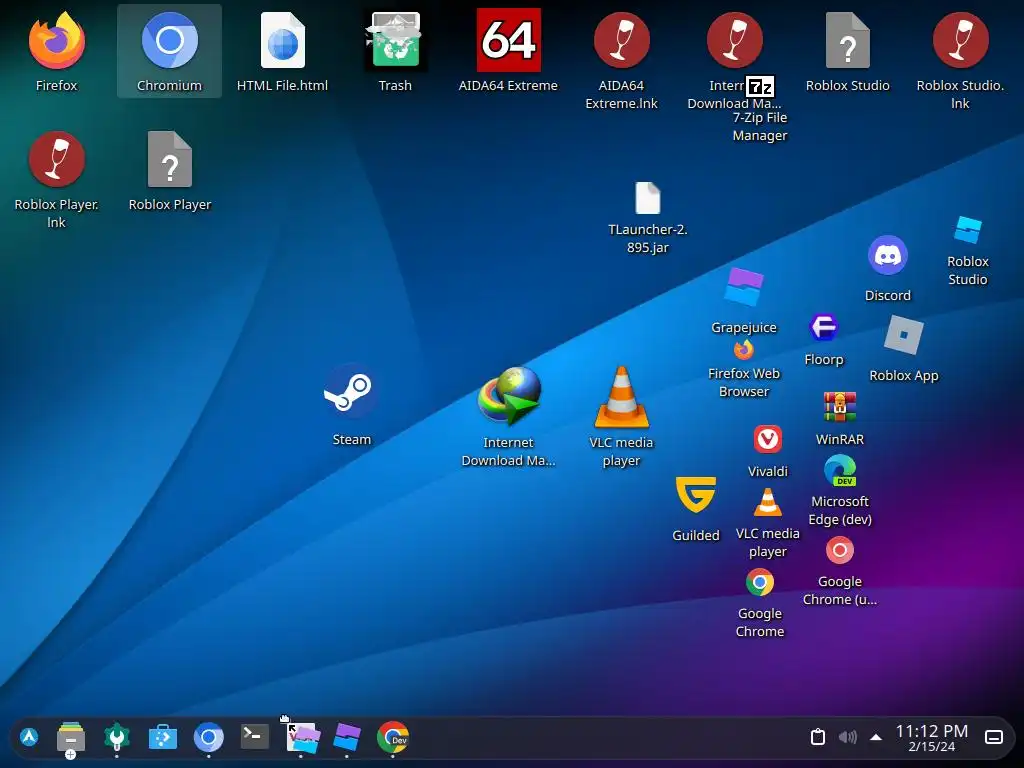The image size is (1024, 768).
Task: Open the Firefox desktop shortcut in the top-left corner
Action: click(57, 40)
